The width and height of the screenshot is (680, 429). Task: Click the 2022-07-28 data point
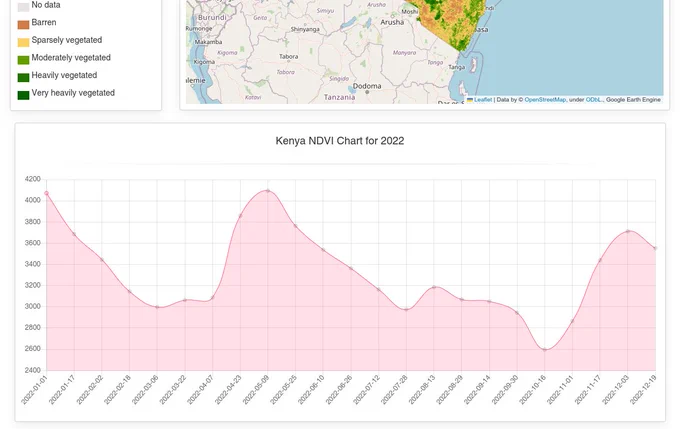pos(406,310)
